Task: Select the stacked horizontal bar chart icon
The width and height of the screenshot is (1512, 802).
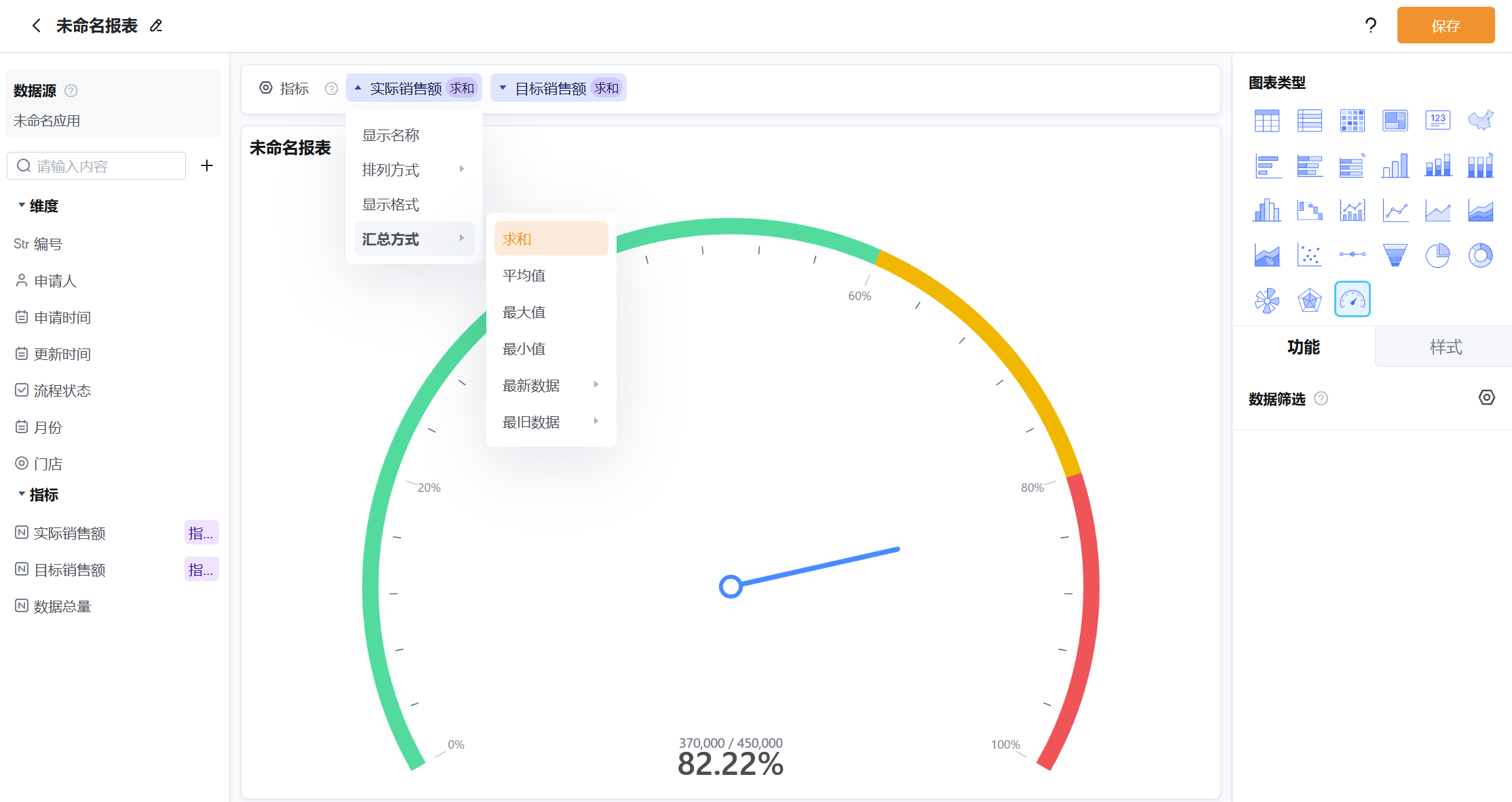Action: click(1309, 165)
